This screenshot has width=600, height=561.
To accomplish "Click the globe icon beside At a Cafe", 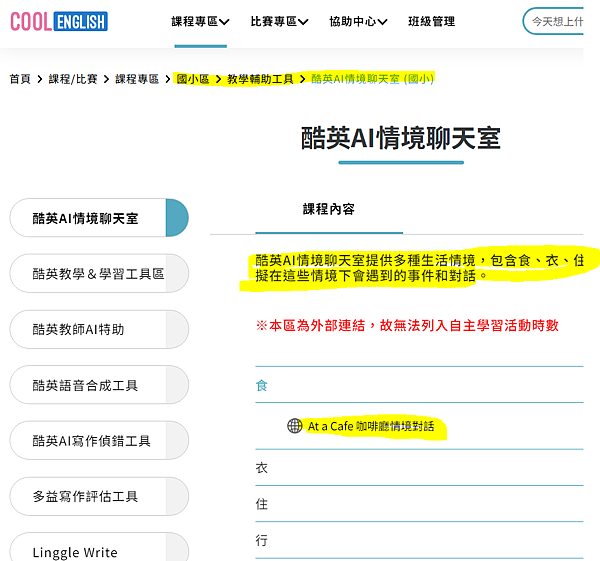I will (295, 426).
